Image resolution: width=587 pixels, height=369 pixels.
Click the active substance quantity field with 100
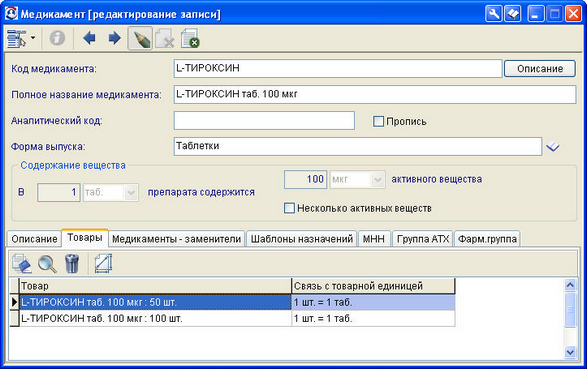[305, 179]
